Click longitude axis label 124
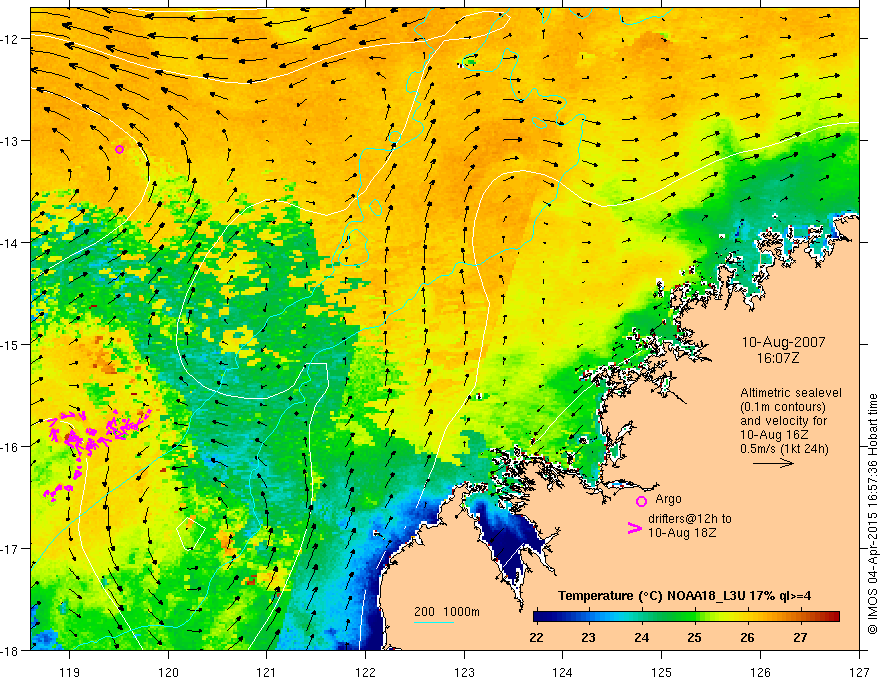Screen dimensions: 880x680 (563, 672)
